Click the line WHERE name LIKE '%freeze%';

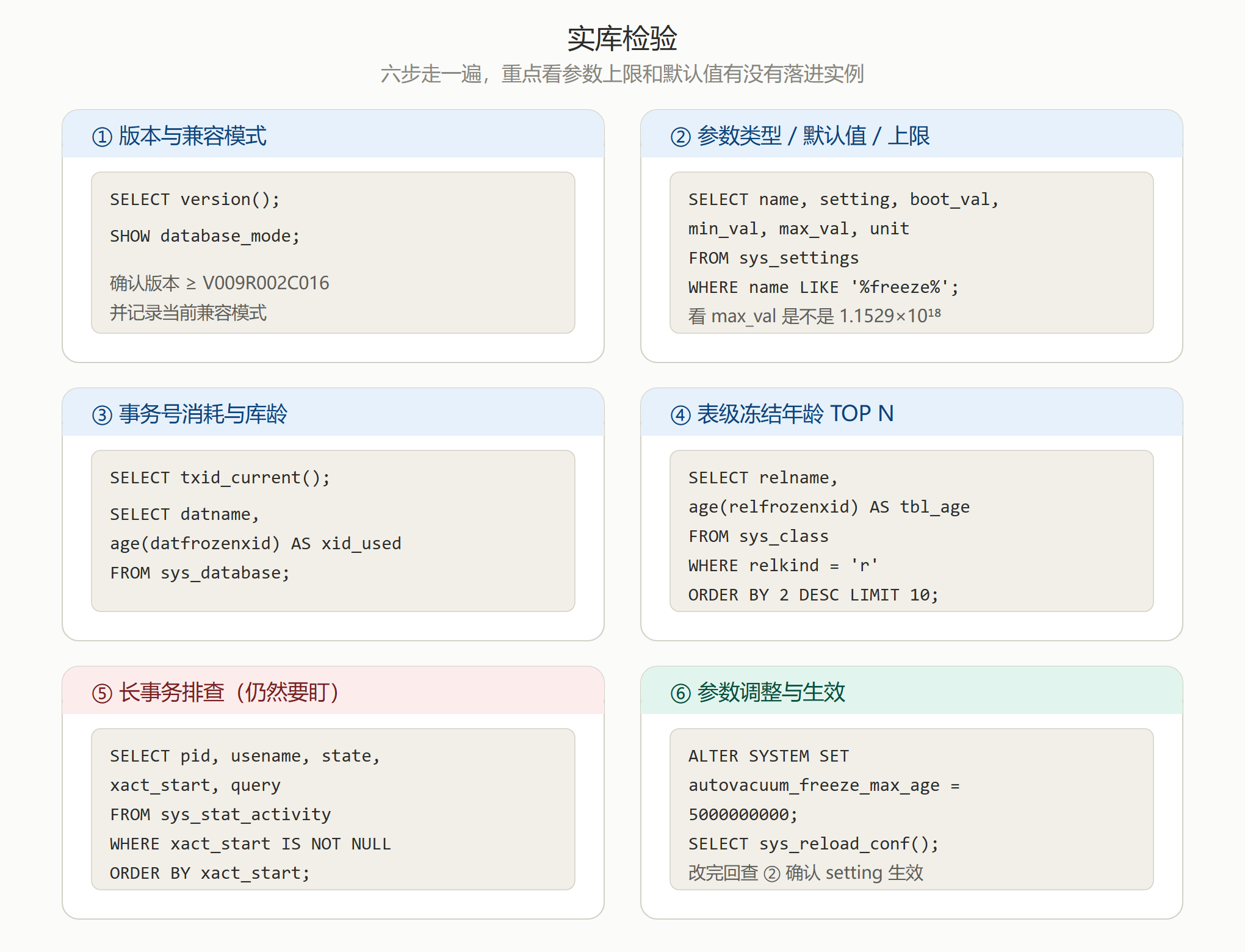point(824,287)
